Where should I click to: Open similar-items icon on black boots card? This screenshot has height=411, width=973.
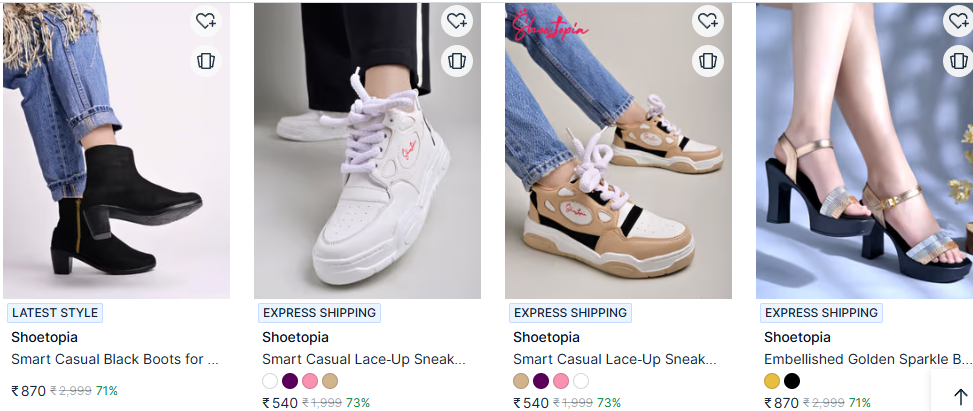click(205, 61)
